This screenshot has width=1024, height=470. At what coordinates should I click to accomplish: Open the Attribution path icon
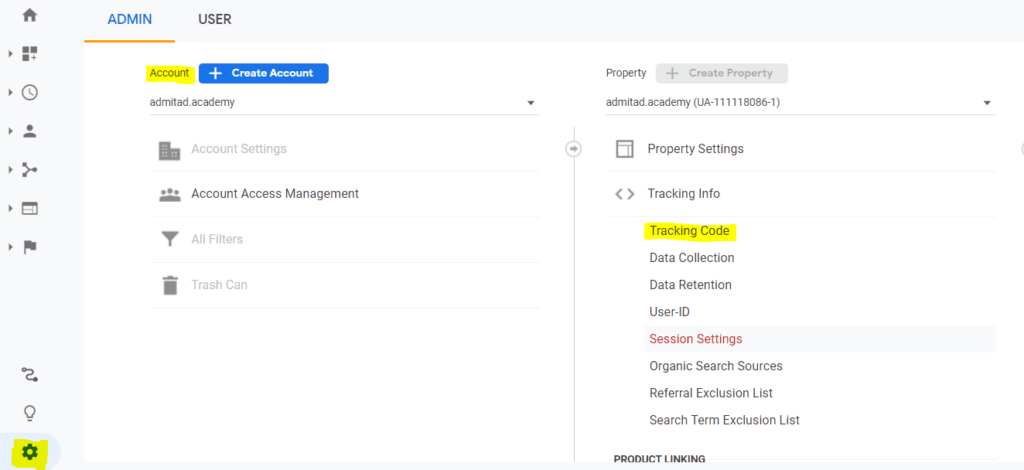tap(29, 374)
